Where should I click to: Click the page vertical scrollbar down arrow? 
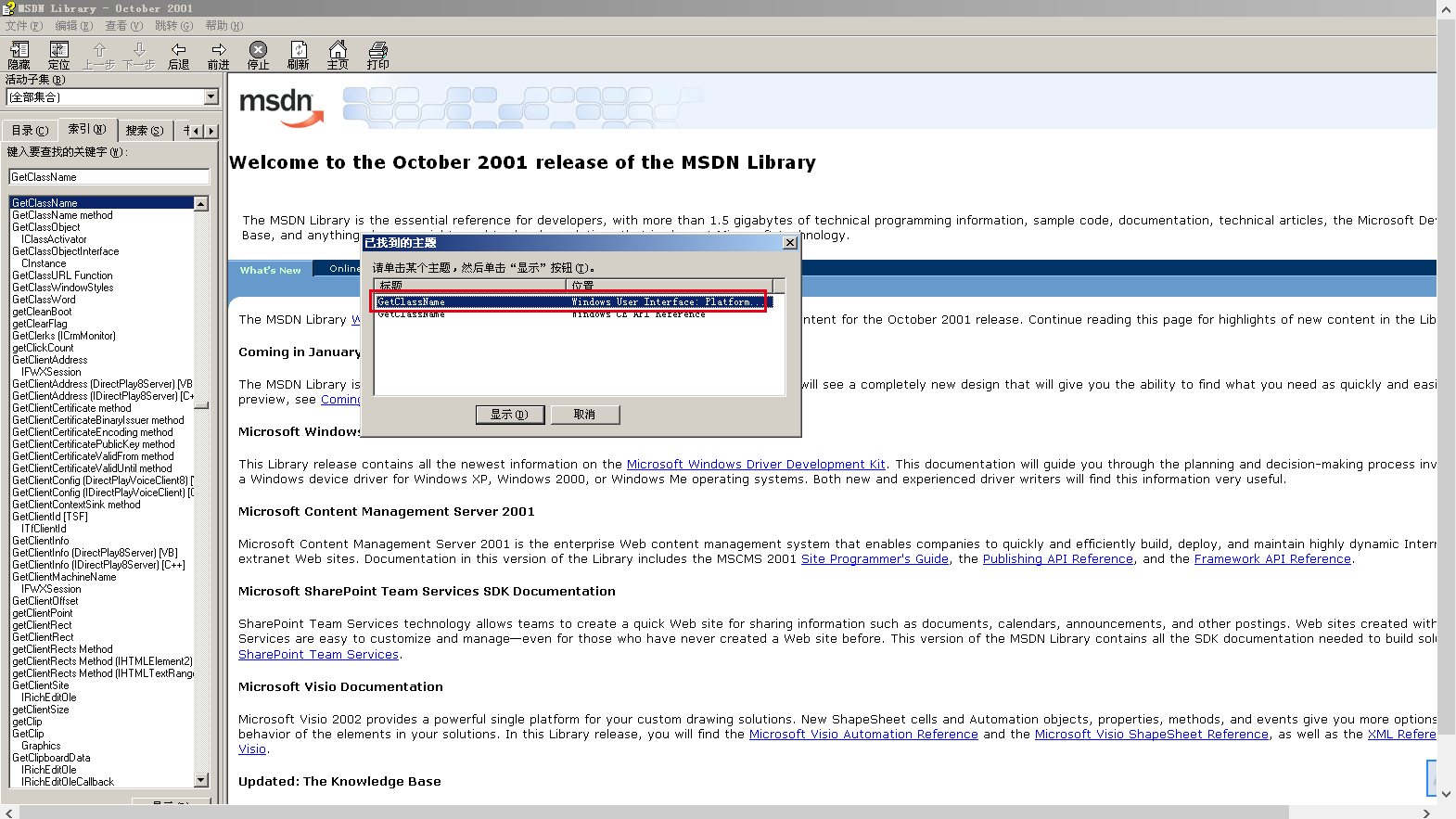(1447, 794)
